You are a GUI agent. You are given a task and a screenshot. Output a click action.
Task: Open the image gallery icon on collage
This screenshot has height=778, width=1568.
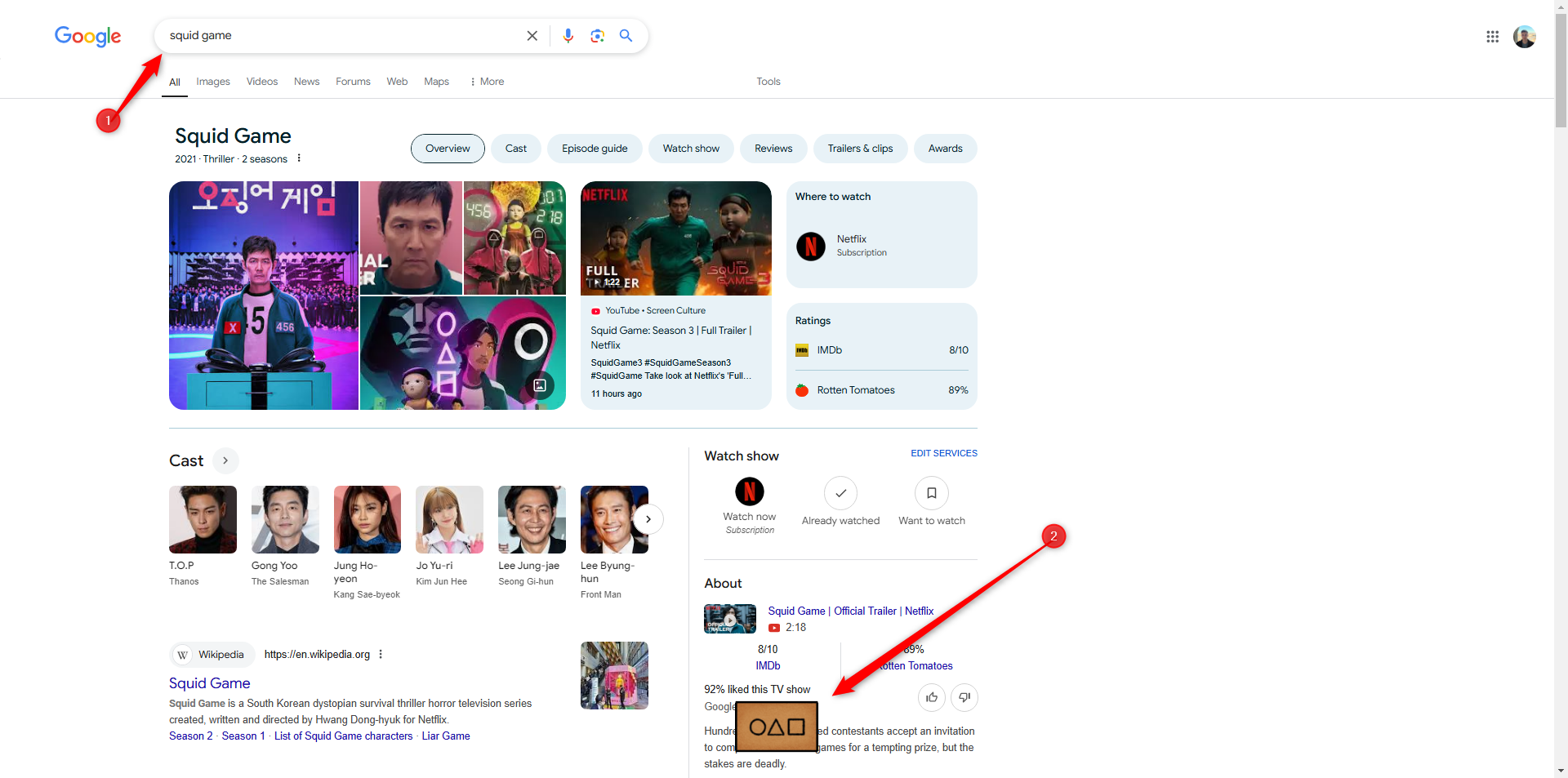point(540,385)
